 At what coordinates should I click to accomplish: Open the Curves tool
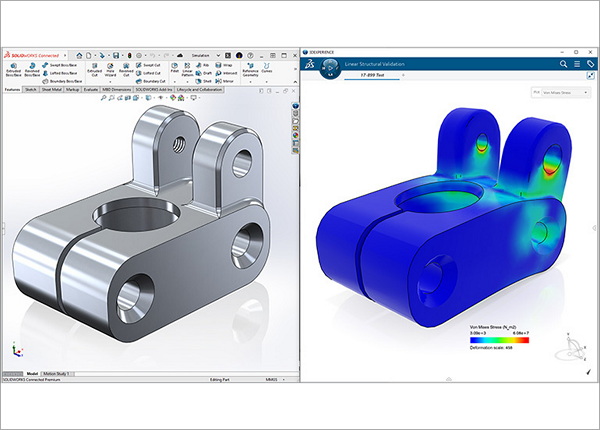(267, 68)
